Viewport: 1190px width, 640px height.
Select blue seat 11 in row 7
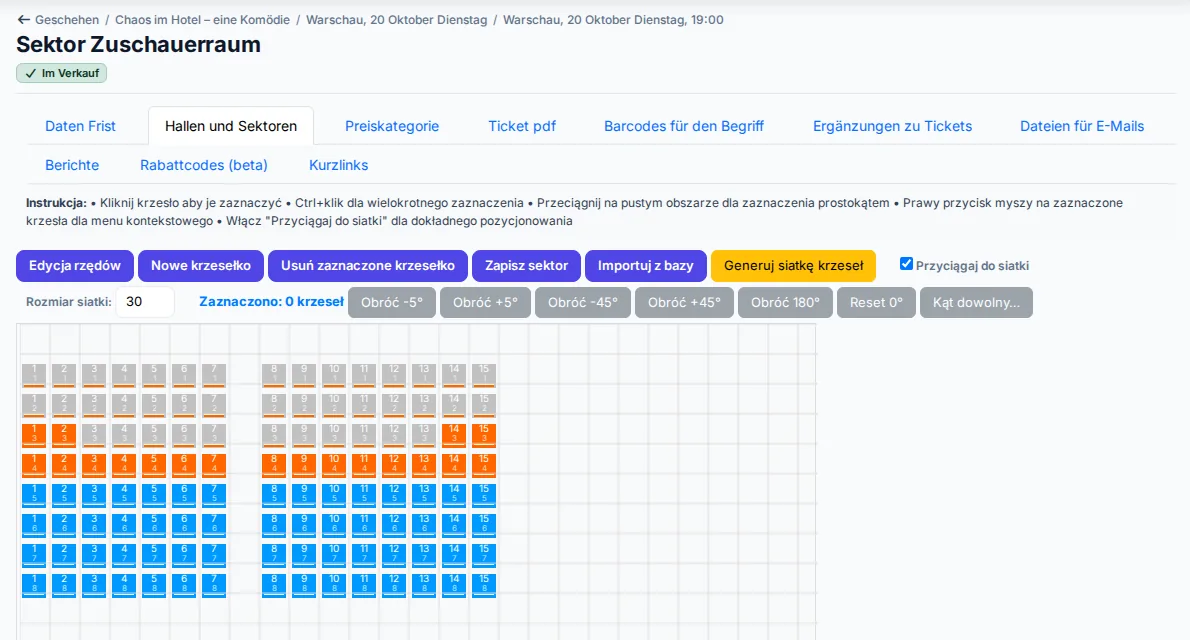point(364,555)
